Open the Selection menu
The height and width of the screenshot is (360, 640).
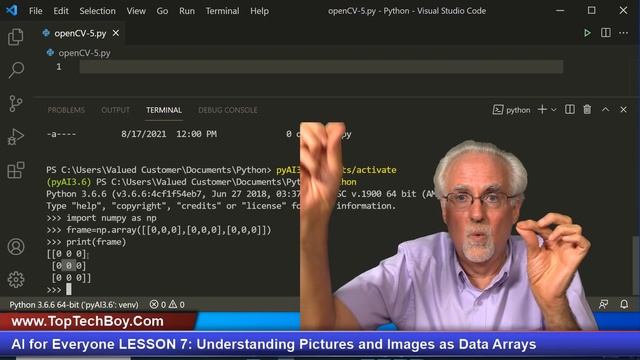[x=97, y=11]
